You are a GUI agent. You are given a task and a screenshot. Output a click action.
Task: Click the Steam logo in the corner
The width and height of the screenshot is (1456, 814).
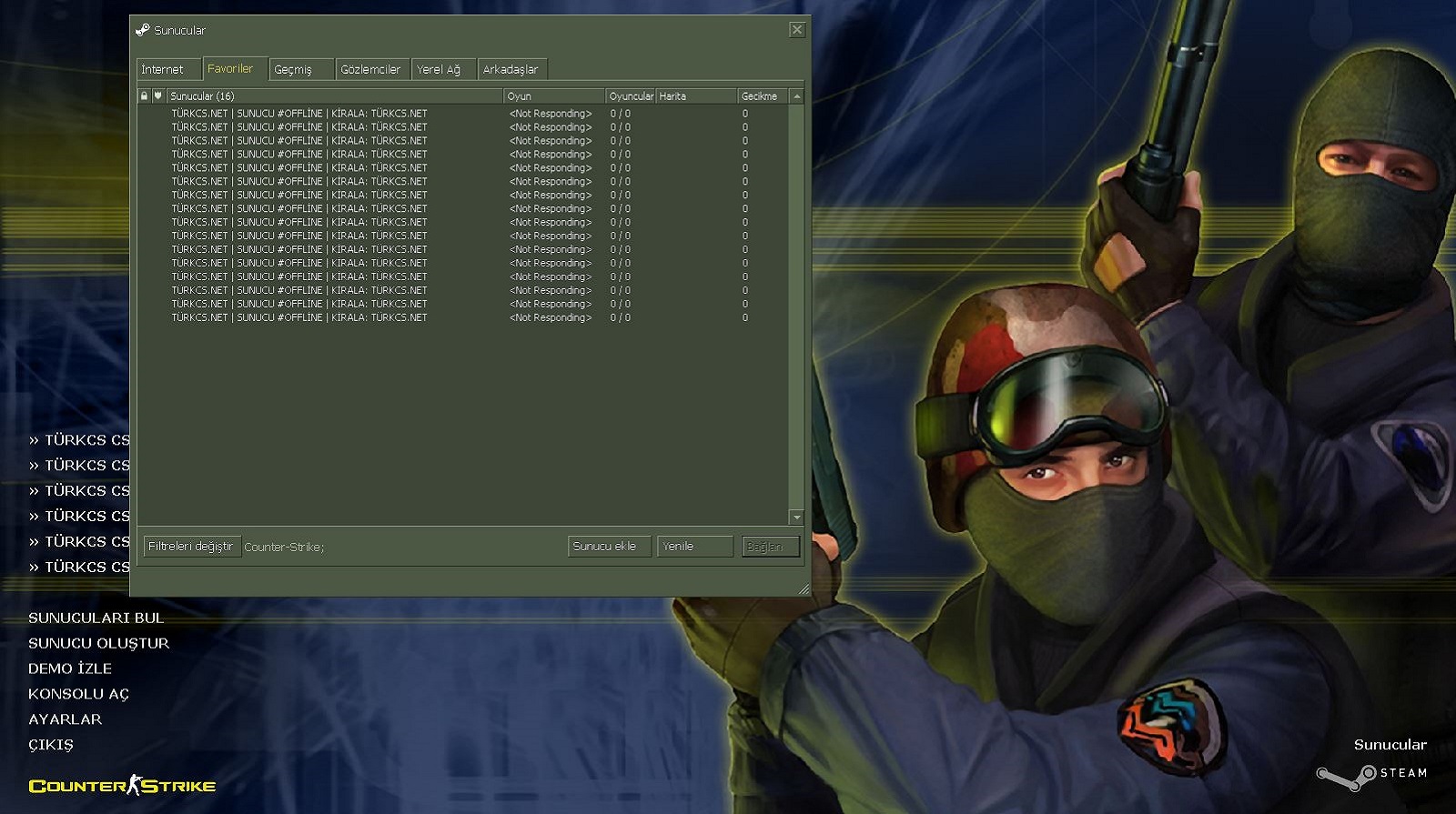(1373, 774)
